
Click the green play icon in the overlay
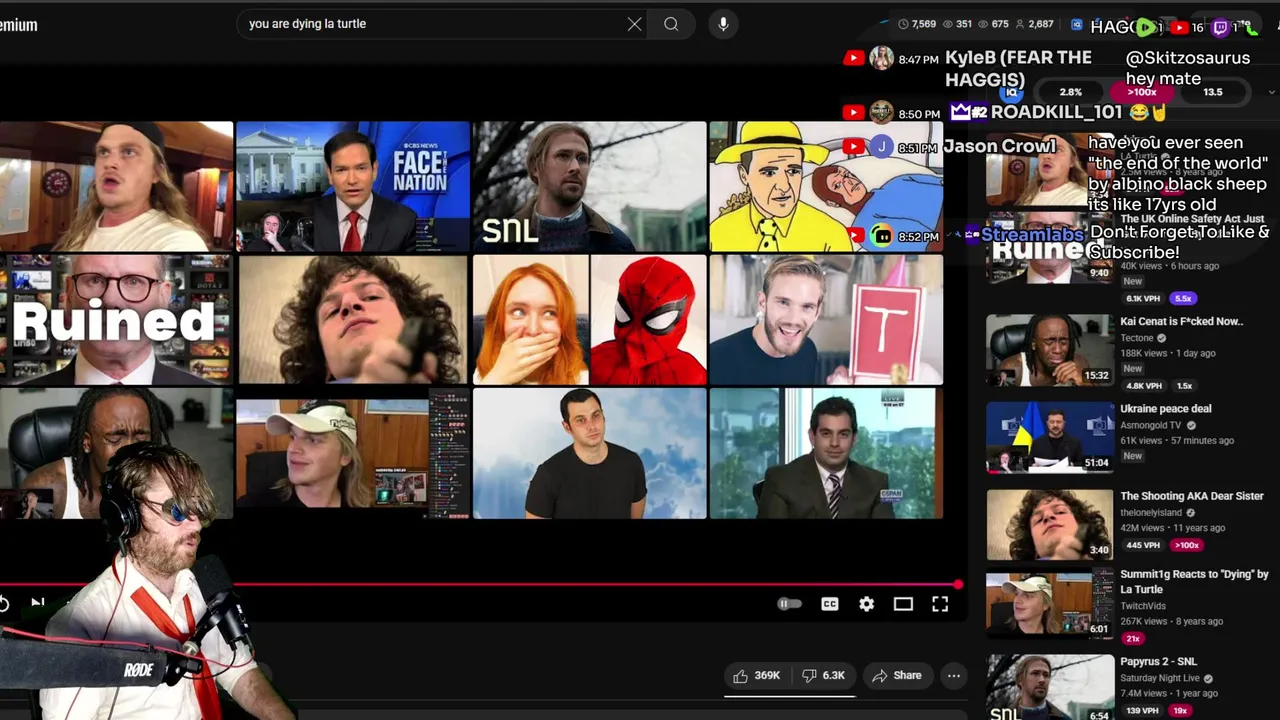(x=1146, y=27)
